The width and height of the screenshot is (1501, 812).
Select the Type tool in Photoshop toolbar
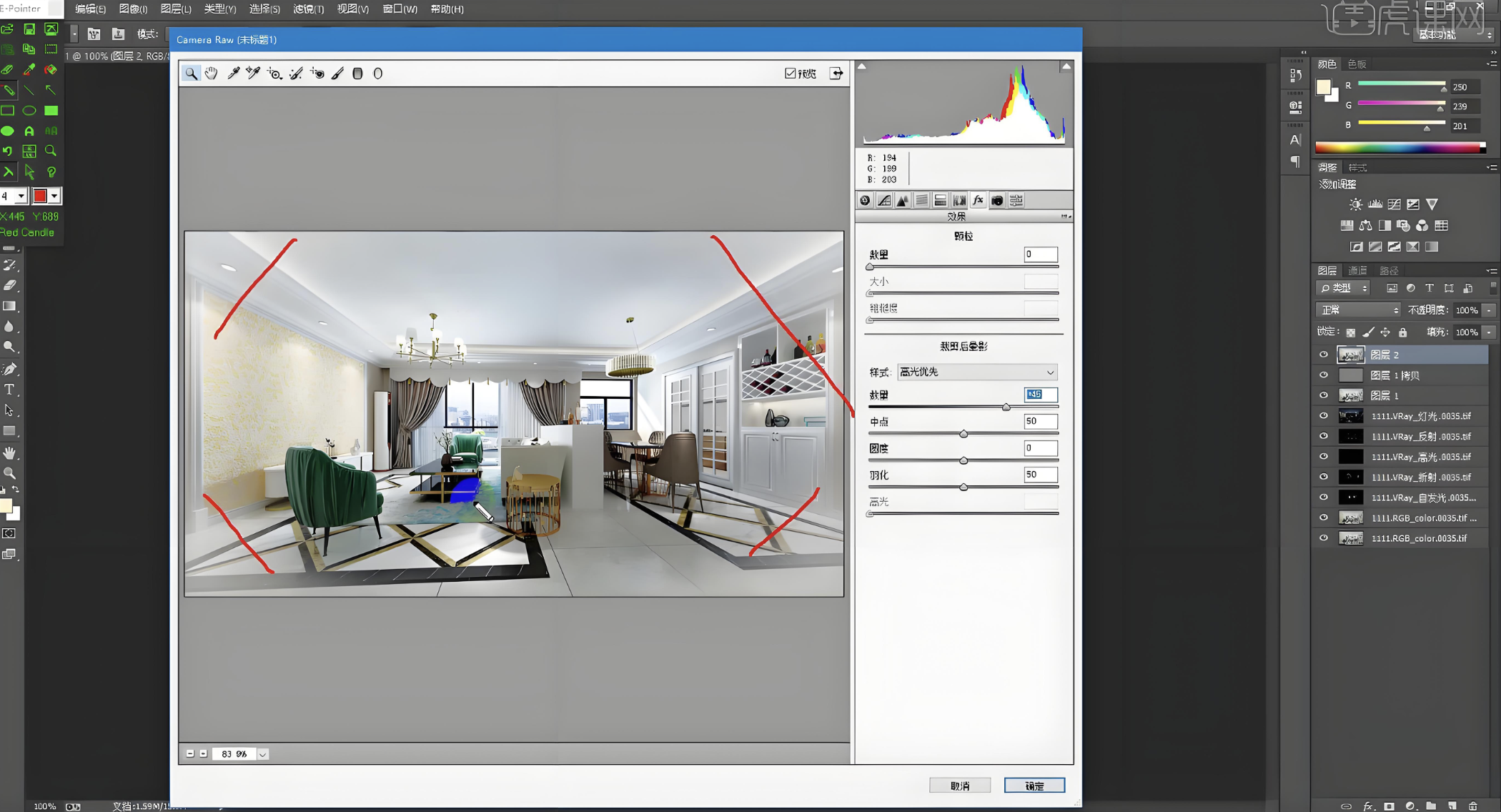[9, 390]
